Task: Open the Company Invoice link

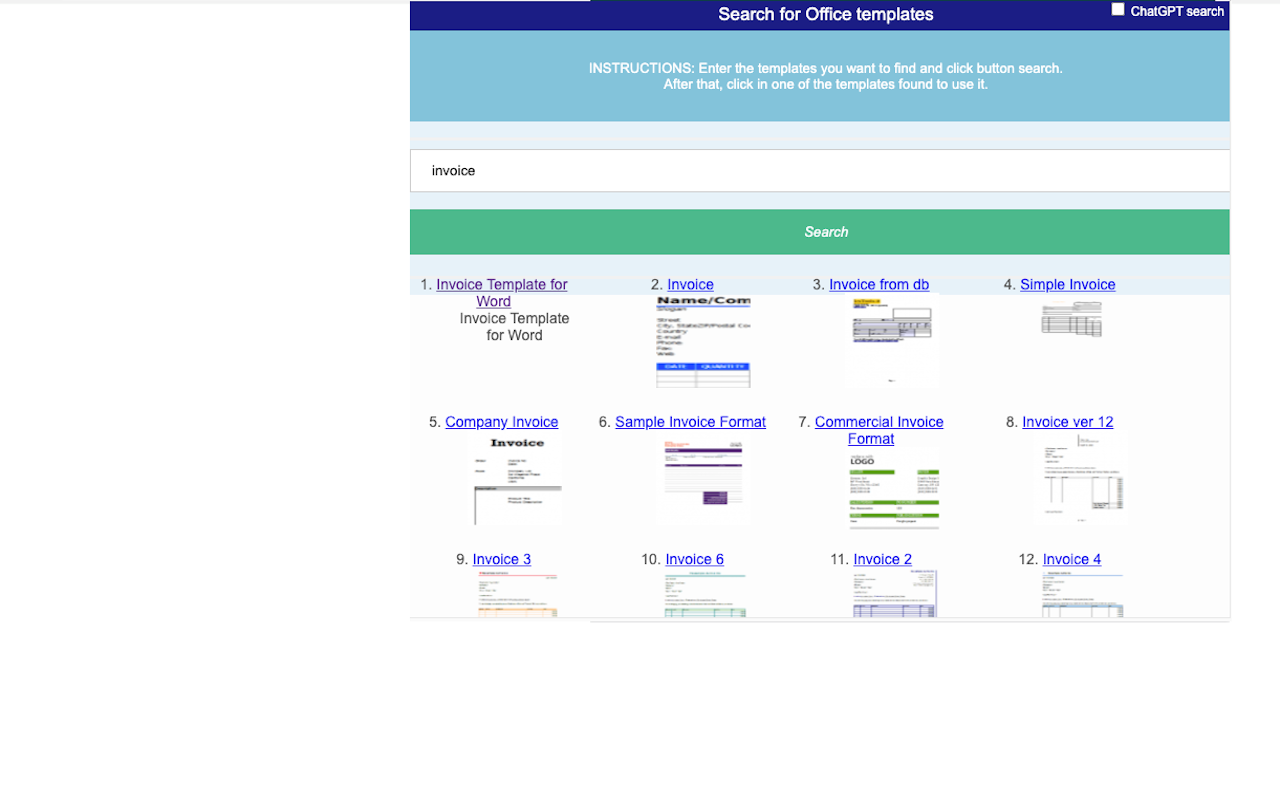Action: [x=501, y=422]
